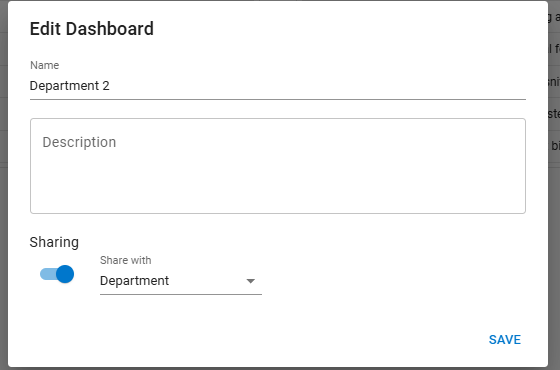Click the empty part of the Name field
Image resolution: width=560 pixels, height=370 pixels.
pos(318,86)
